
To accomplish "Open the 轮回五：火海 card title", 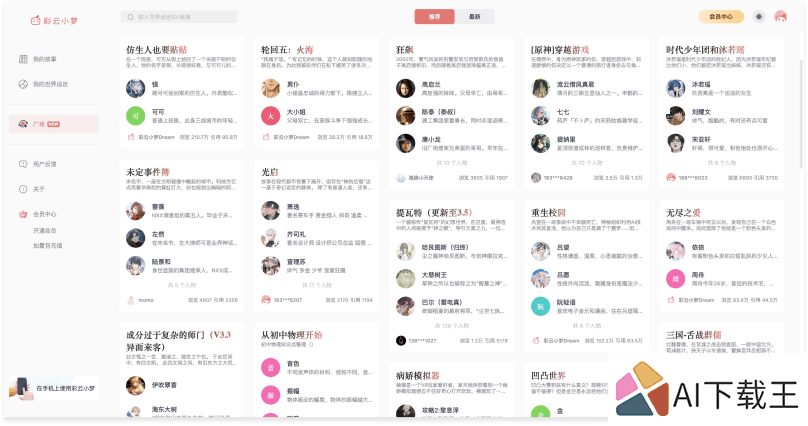I will click(287, 50).
